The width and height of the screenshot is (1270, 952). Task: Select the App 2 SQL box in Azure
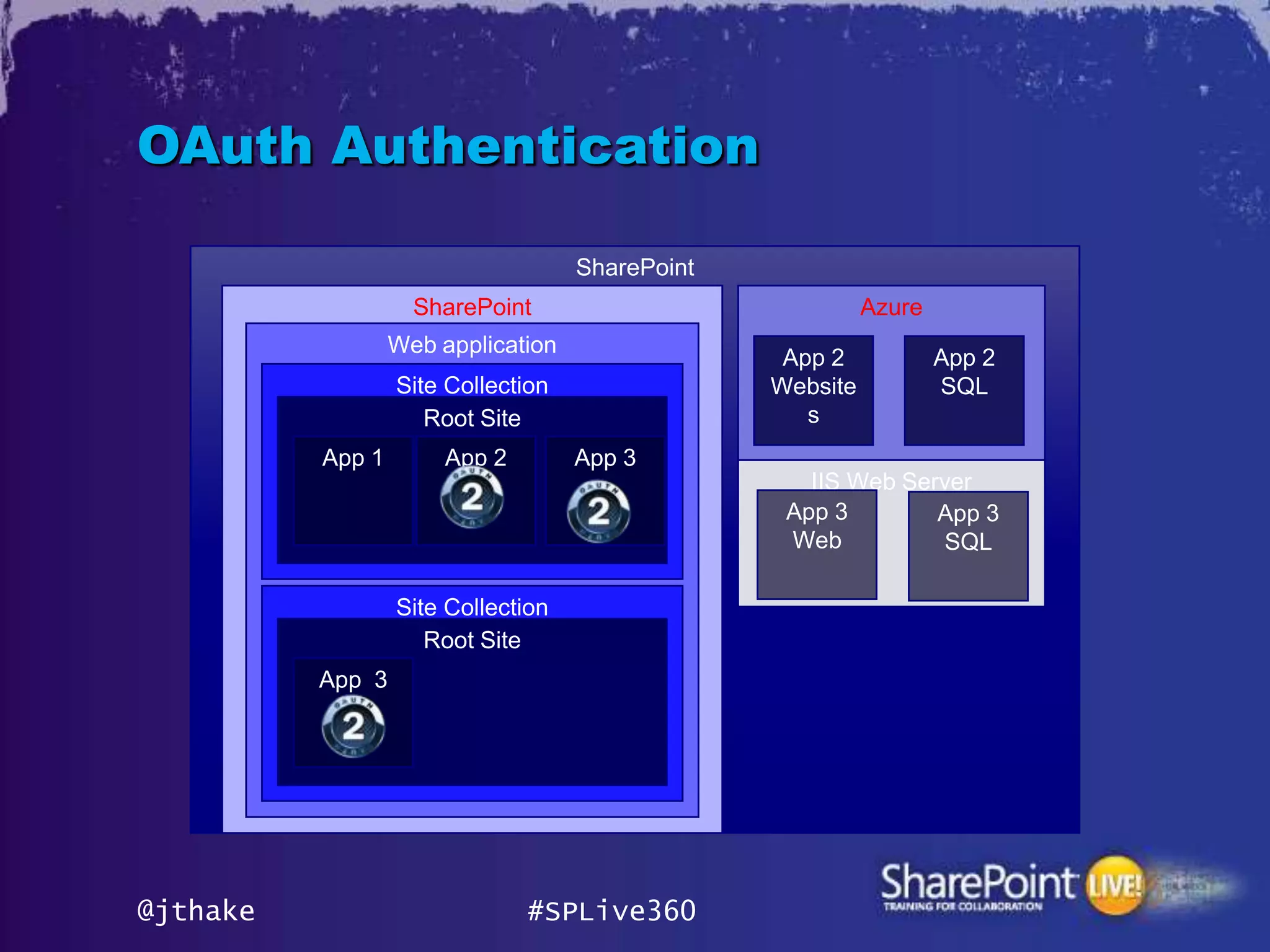[964, 390]
